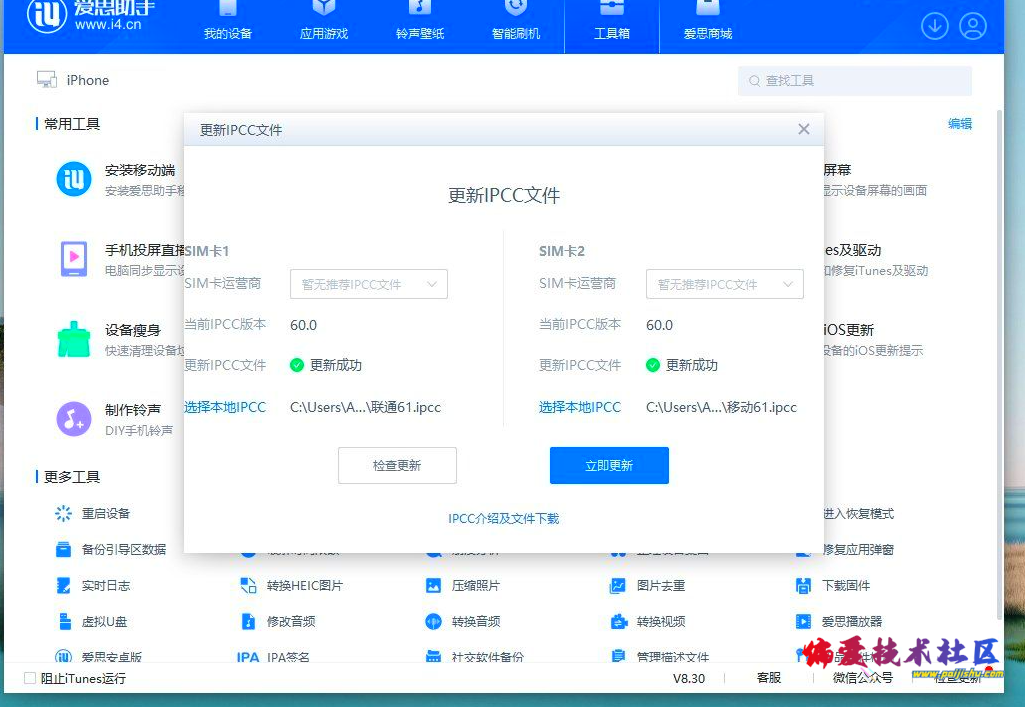Viewport: 1025px width, 707px height.
Task: Click the 设备瘦身 cleanup icon
Action: (74, 339)
